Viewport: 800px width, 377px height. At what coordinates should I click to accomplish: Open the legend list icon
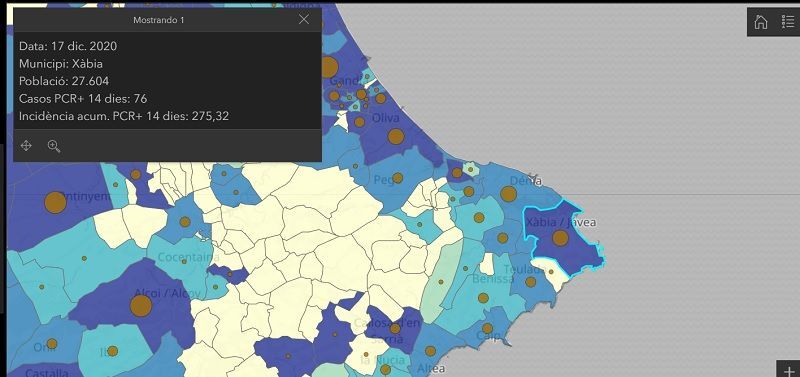coord(788,22)
